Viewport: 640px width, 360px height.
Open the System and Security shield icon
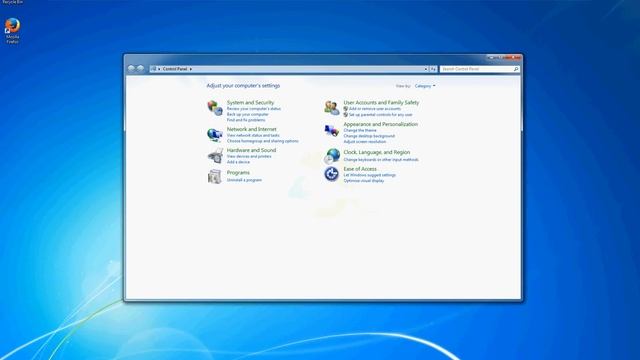215,108
